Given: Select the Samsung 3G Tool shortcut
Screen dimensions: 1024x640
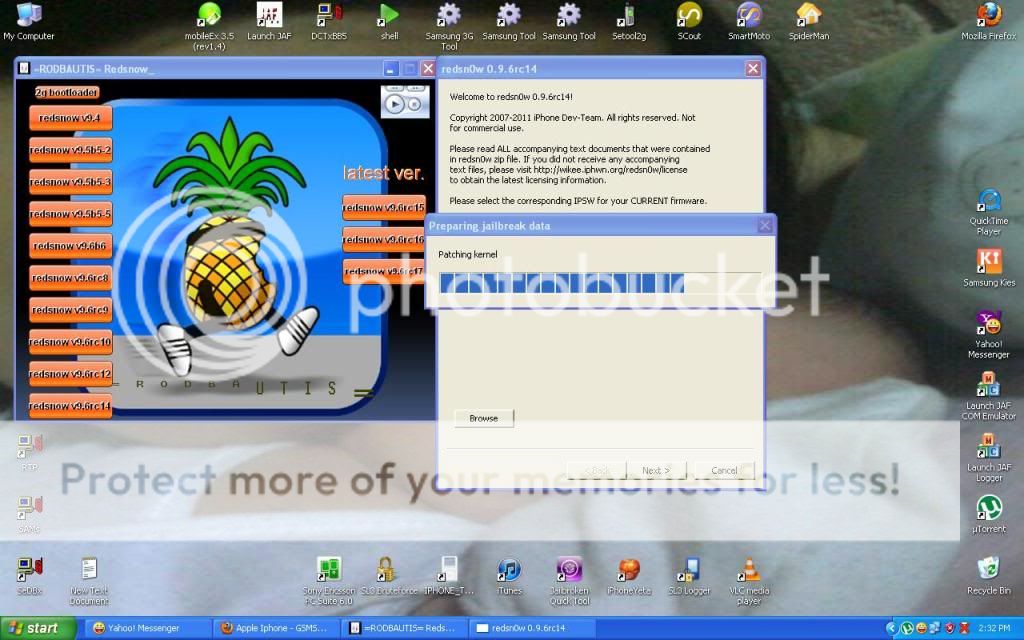Looking at the screenshot, I should [x=449, y=26].
